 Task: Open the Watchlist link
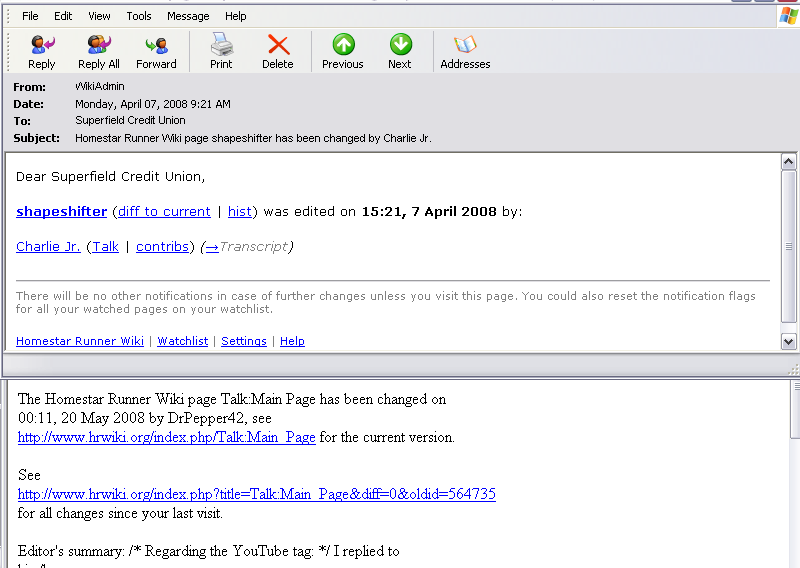pos(183,341)
